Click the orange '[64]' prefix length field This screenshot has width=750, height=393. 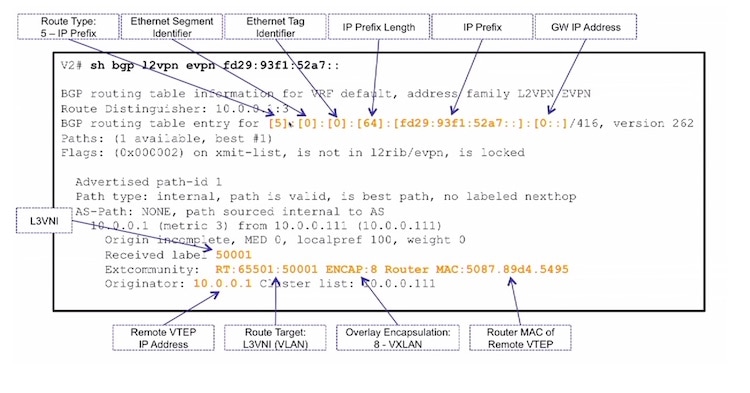(x=370, y=123)
